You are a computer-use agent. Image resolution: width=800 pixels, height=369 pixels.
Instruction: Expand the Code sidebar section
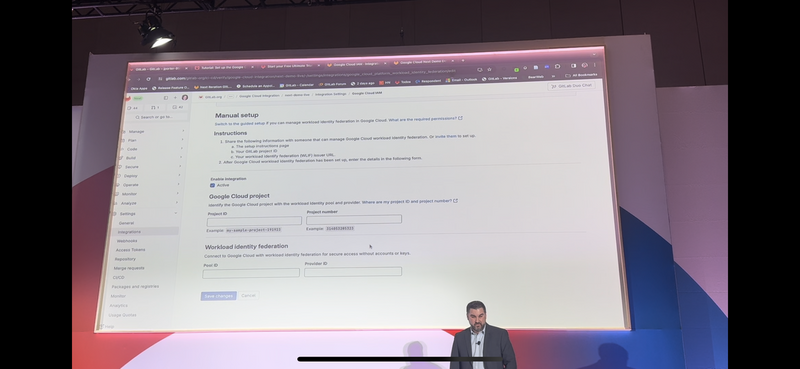tap(151, 149)
